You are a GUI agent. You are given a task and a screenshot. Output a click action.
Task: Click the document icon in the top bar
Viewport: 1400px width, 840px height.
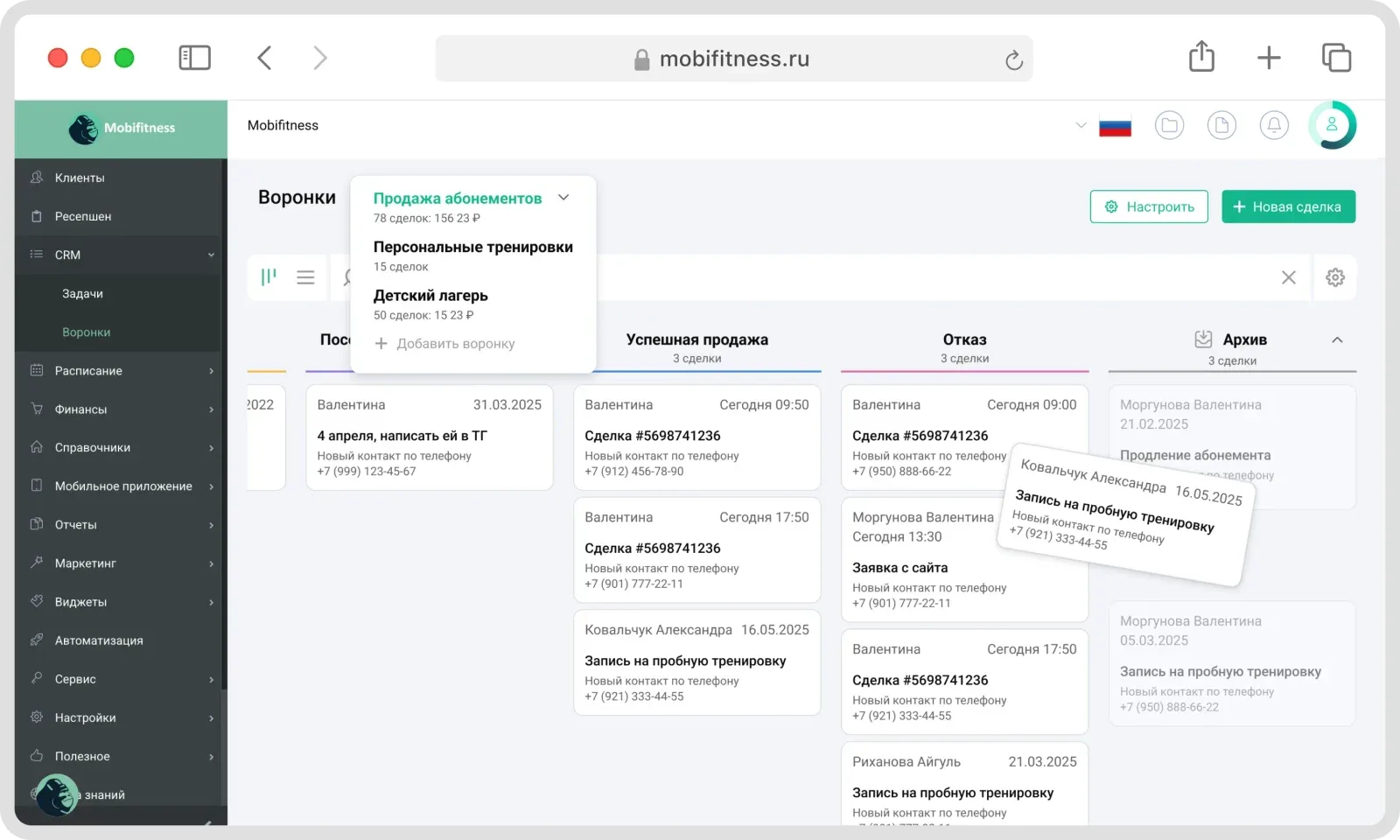click(x=1221, y=125)
